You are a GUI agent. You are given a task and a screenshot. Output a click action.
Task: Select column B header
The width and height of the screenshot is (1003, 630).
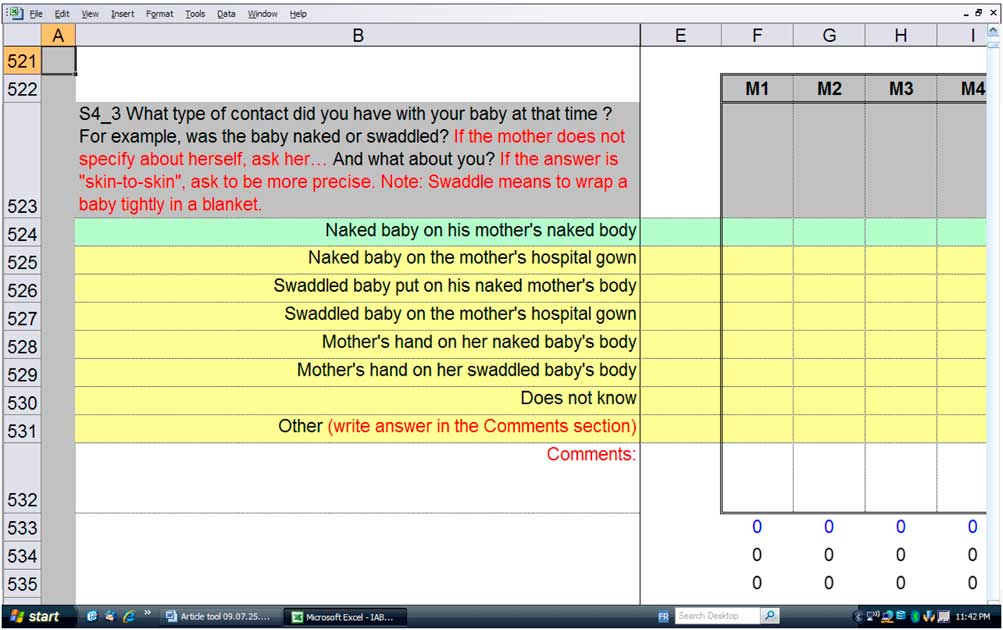[357, 35]
